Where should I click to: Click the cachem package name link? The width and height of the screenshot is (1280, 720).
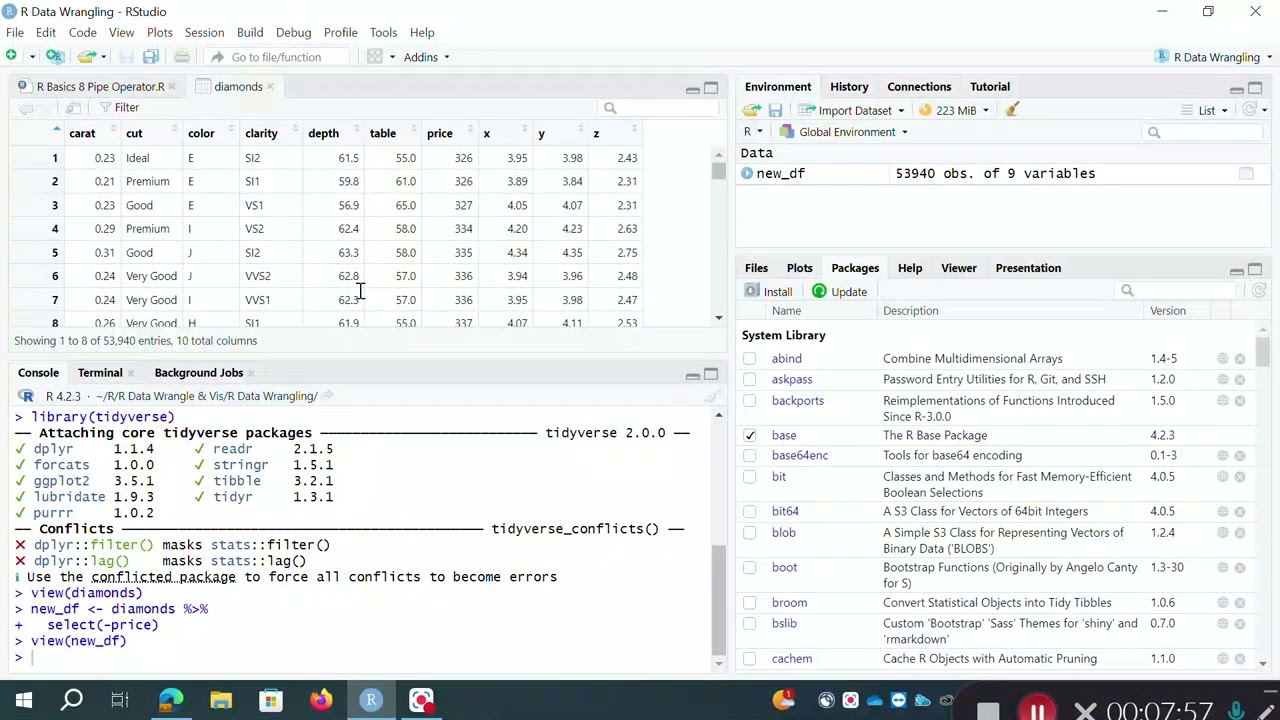click(791, 659)
